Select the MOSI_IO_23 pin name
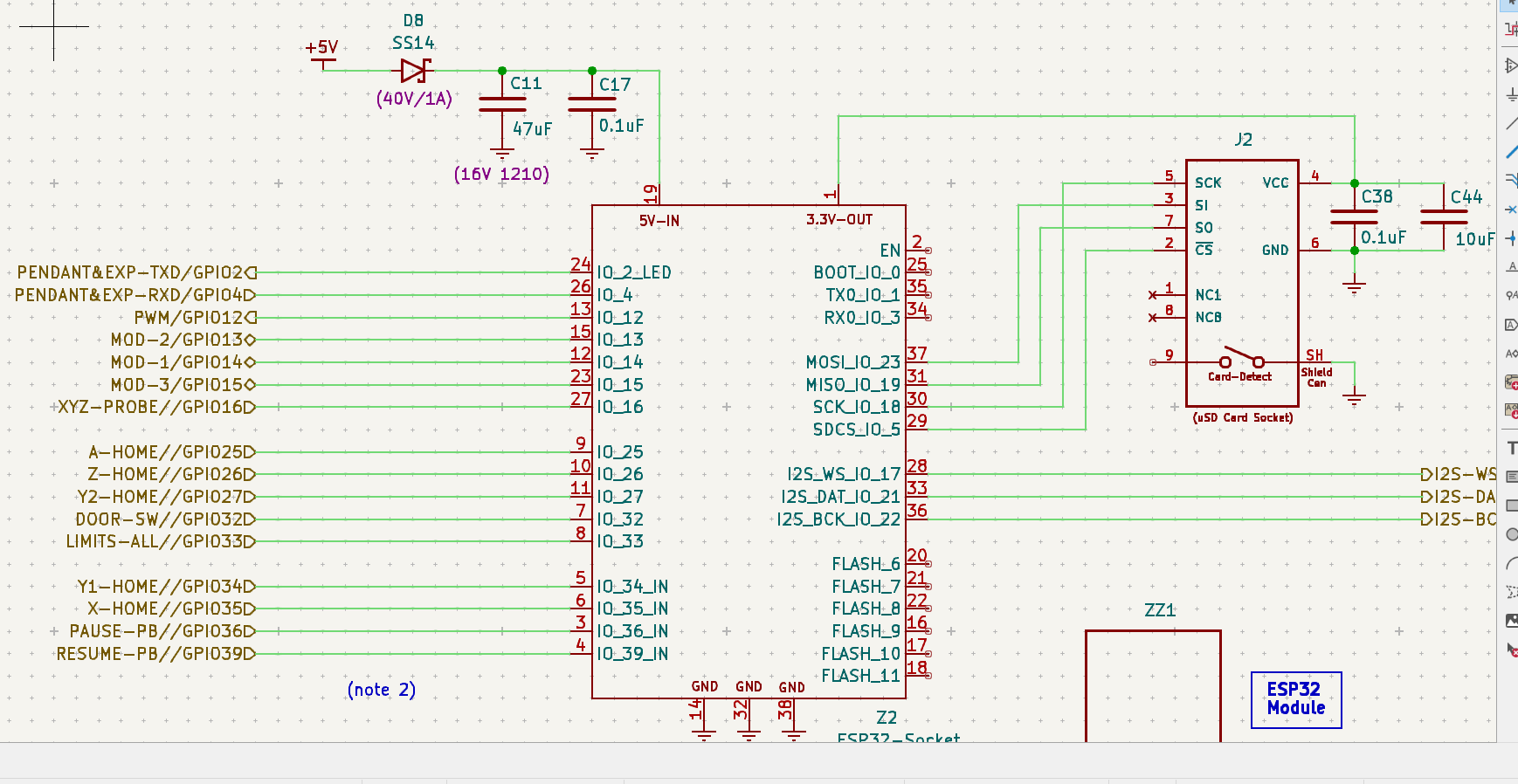 pos(852,363)
